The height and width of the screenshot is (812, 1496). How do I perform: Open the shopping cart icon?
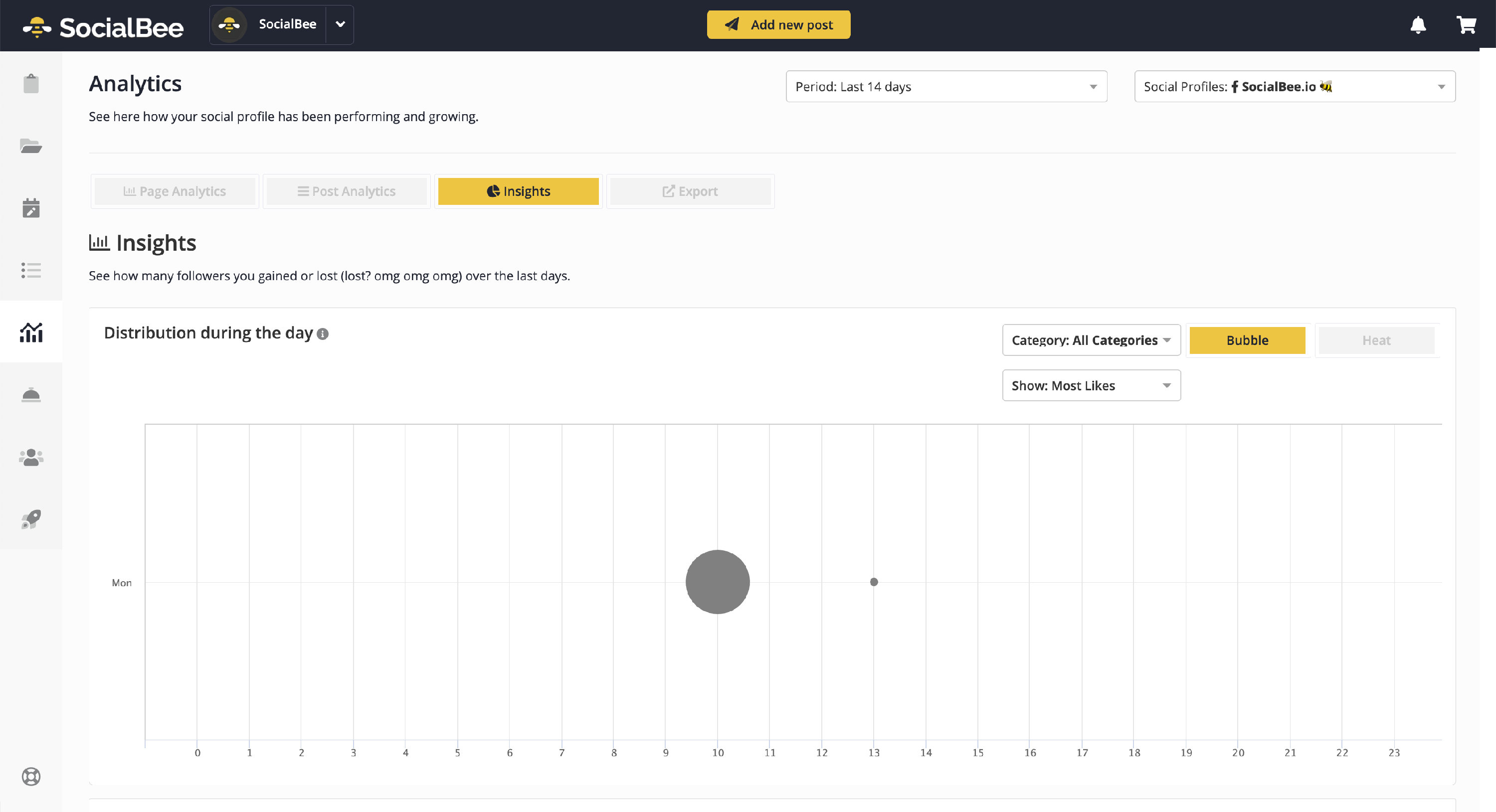coord(1467,25)
